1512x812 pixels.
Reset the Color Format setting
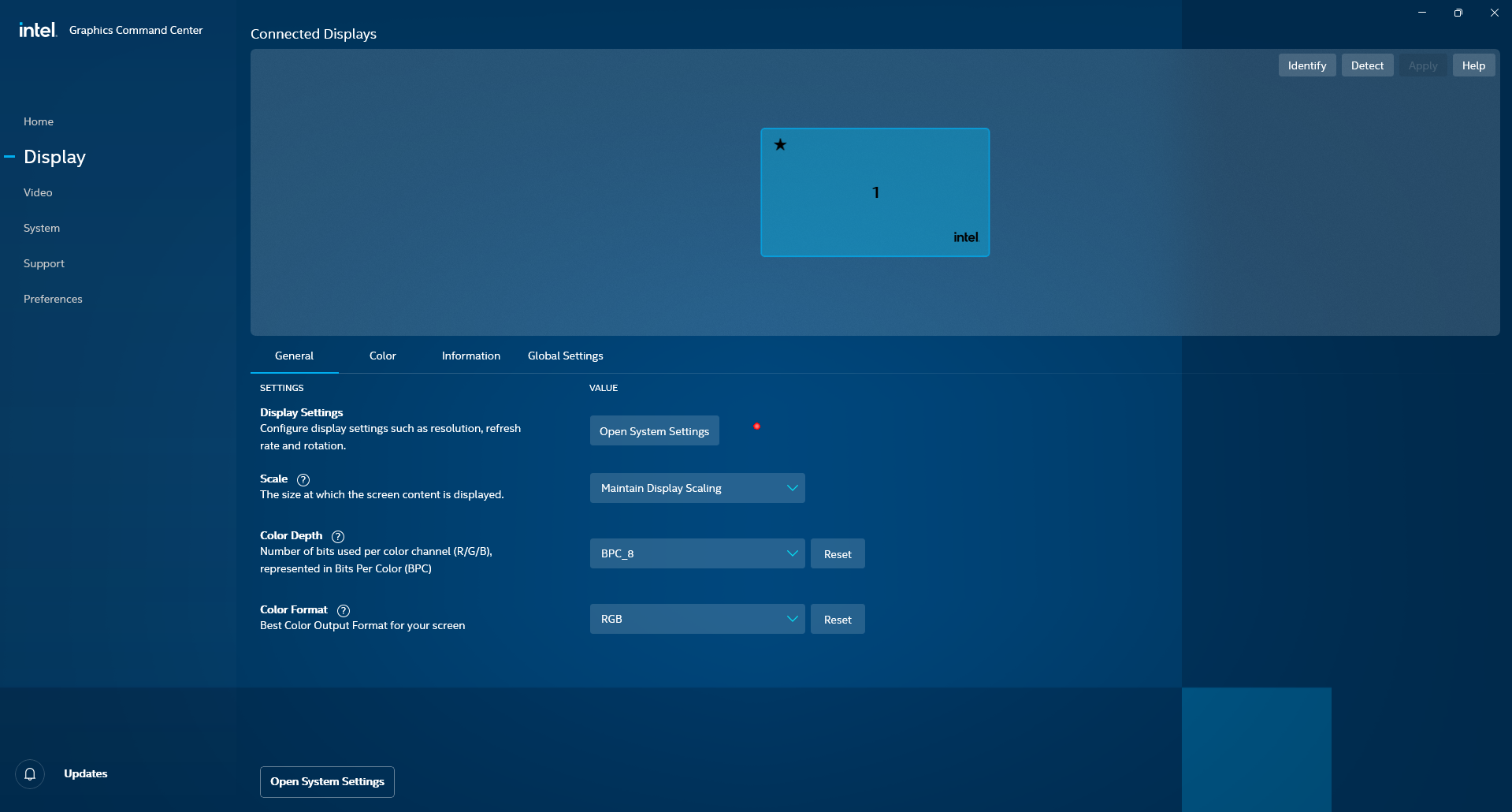838,619
